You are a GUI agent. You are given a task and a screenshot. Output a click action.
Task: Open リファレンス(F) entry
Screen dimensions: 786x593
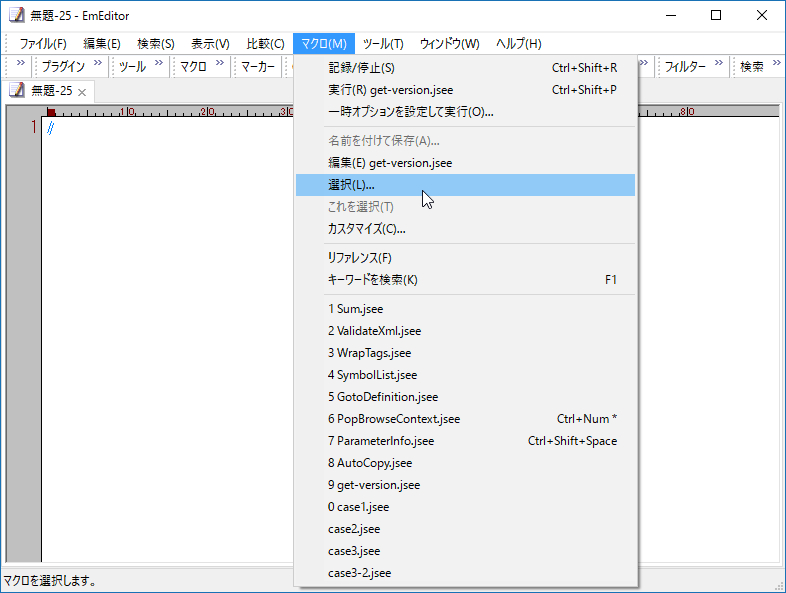click(465, 258)
